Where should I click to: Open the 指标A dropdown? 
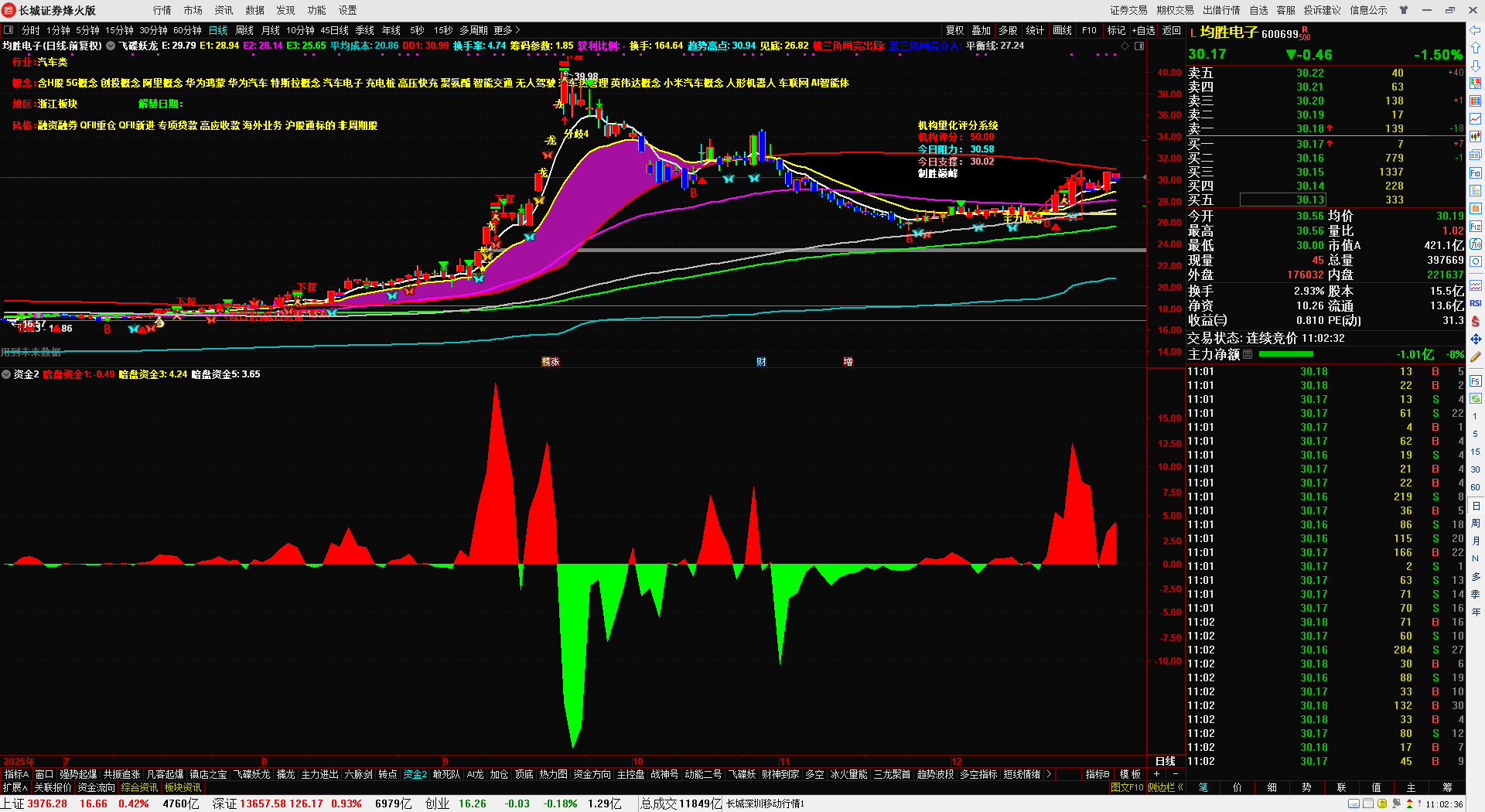[x=16, y=774]
